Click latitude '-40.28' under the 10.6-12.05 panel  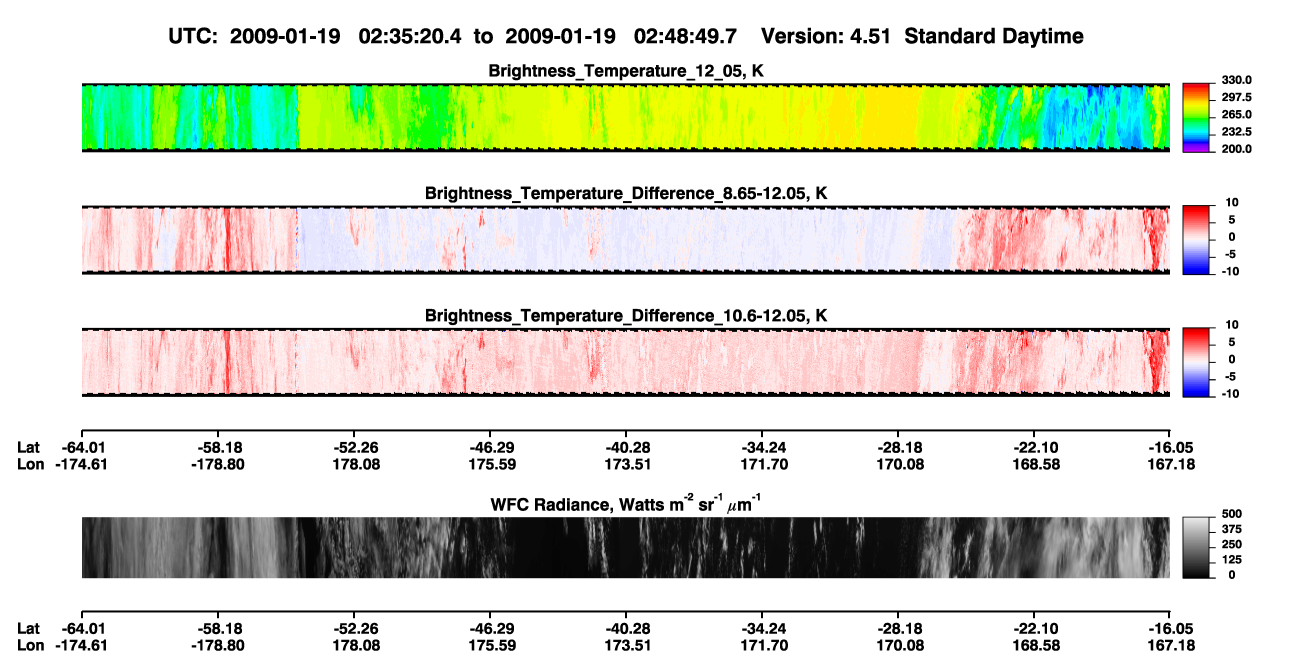coord(626,448)
